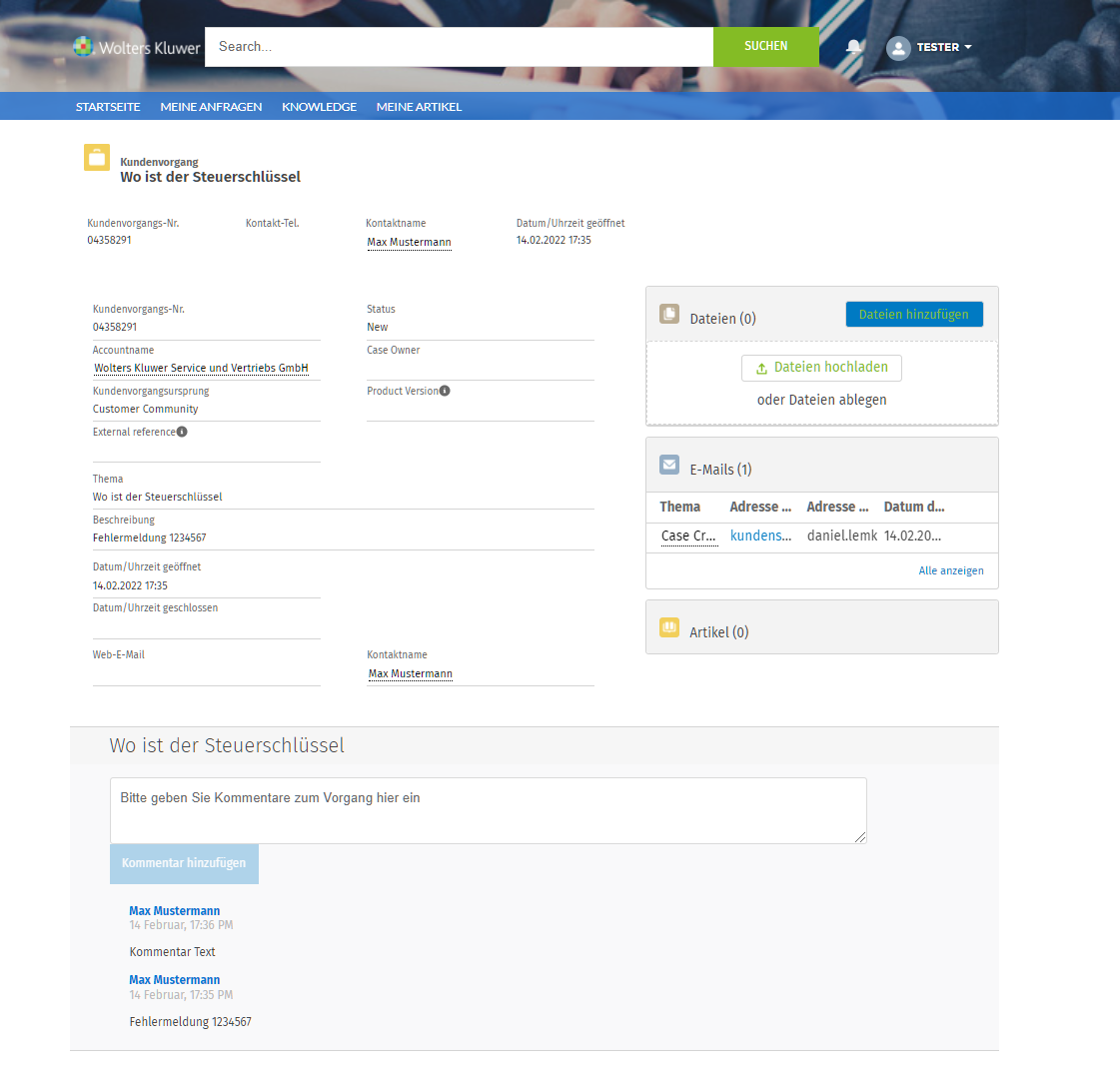
Task: Click the E-Mails envelope icon
Action: (669, 466)
